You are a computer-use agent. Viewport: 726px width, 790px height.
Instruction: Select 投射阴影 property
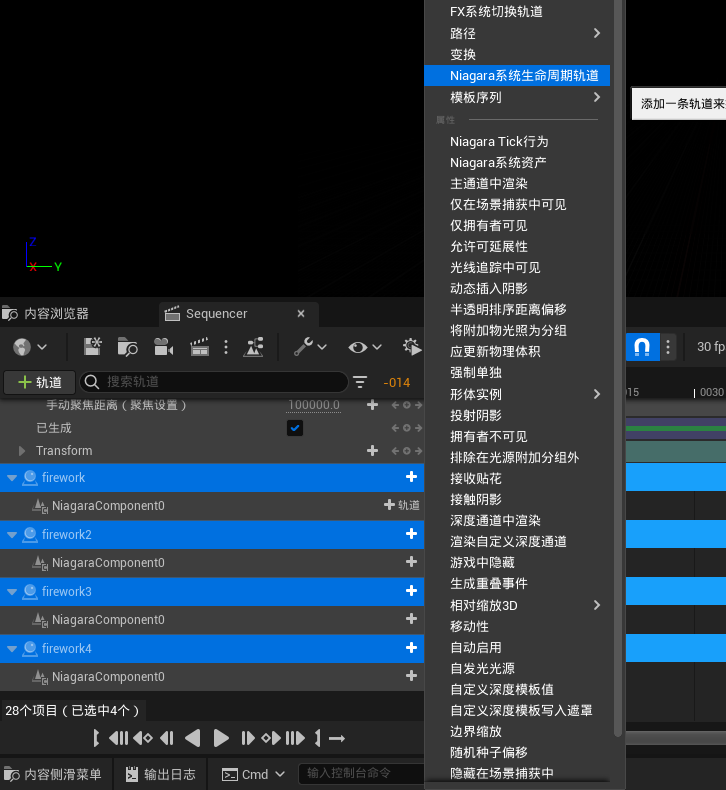(x=517, y=415)
